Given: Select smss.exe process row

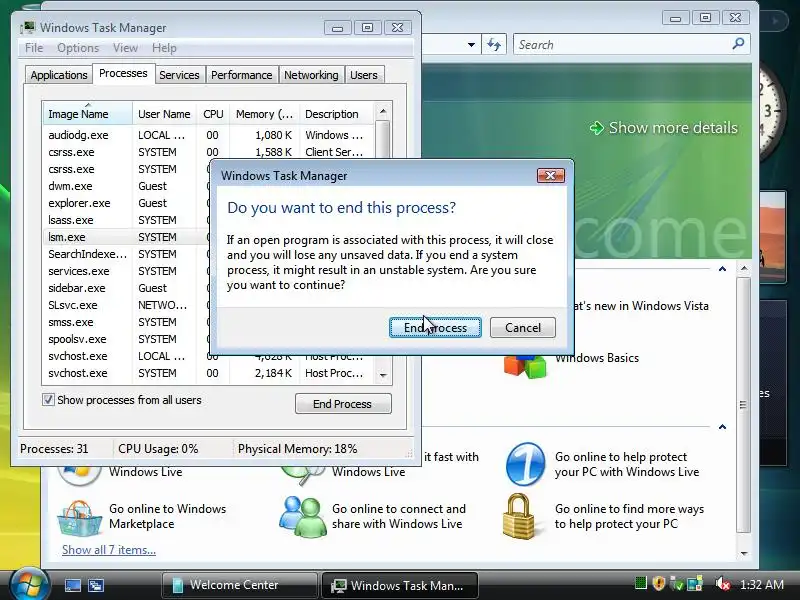Looking at the screenshot, I should 126,322.
